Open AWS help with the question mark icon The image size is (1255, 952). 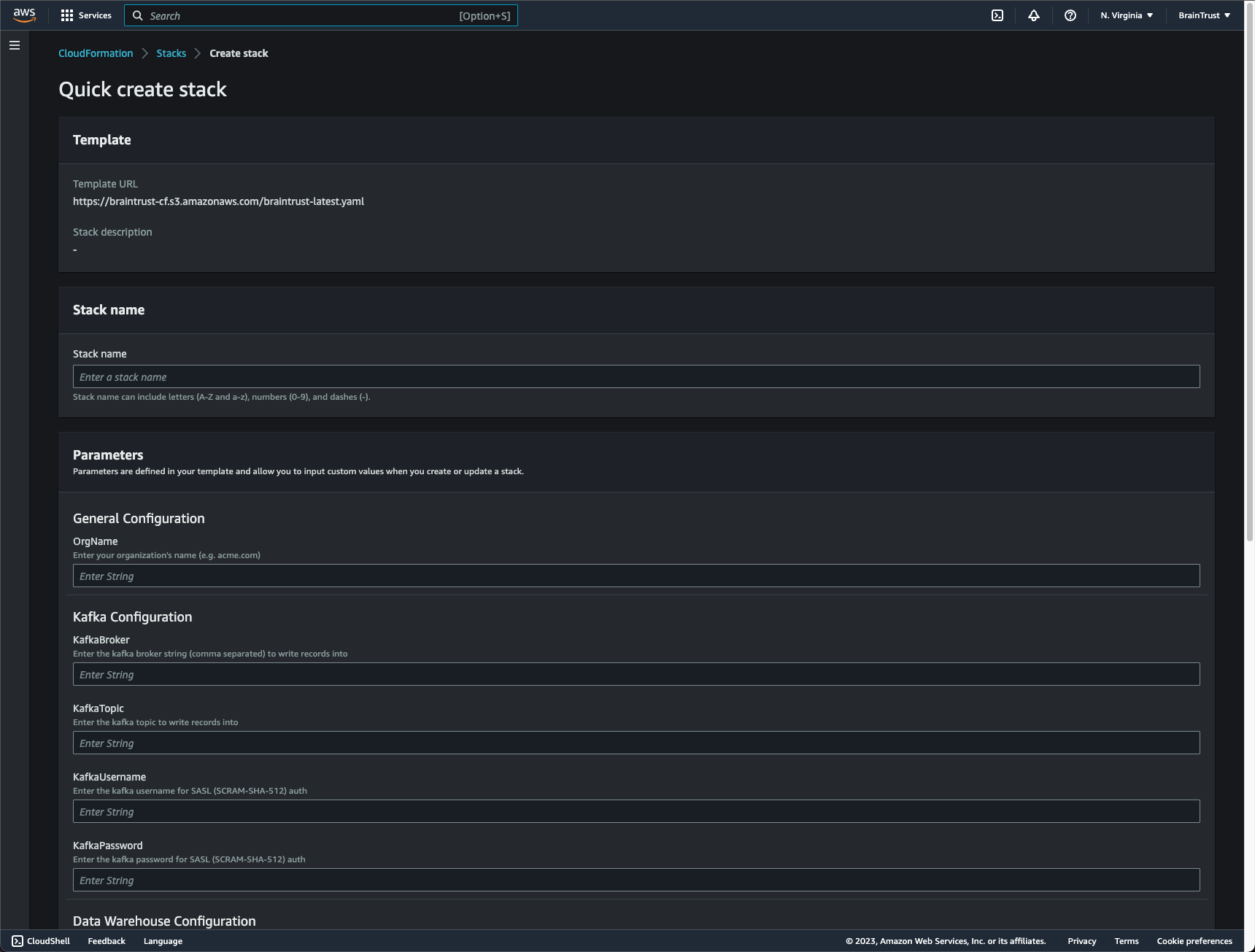point(1070,15)
